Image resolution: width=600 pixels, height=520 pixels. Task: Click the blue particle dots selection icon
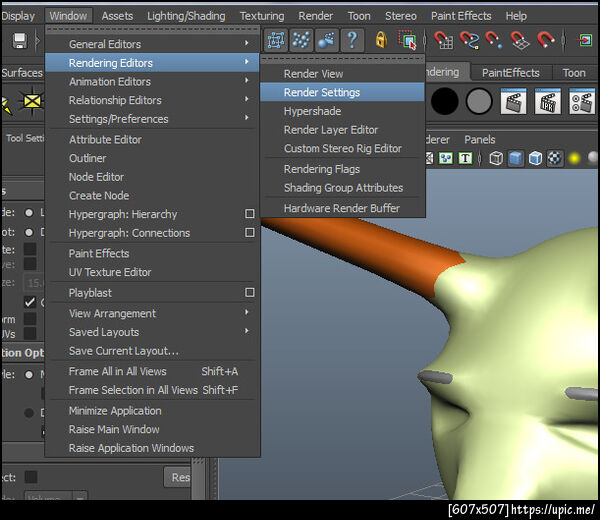click(x=301, y=40)
